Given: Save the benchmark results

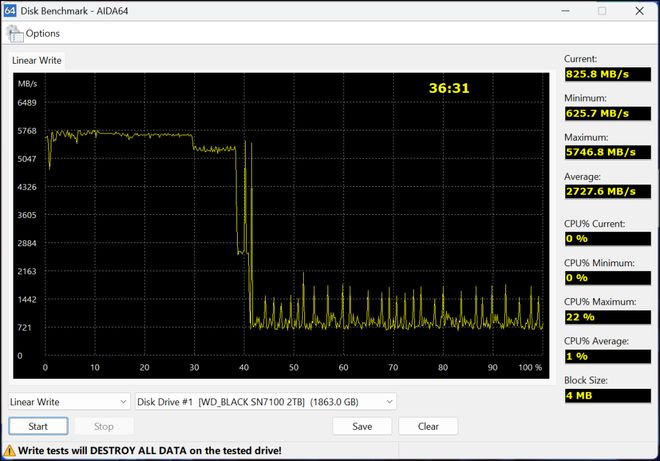Looking at the screenshot, I should [362, 426].
